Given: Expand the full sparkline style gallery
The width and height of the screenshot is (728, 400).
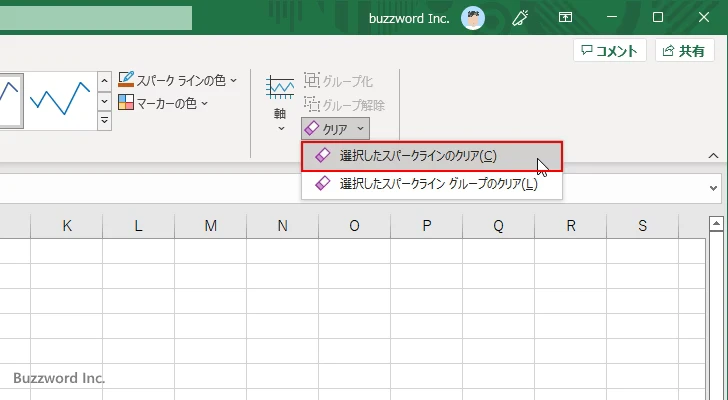Looking at the screenshot, I should (x=104, y=121).
